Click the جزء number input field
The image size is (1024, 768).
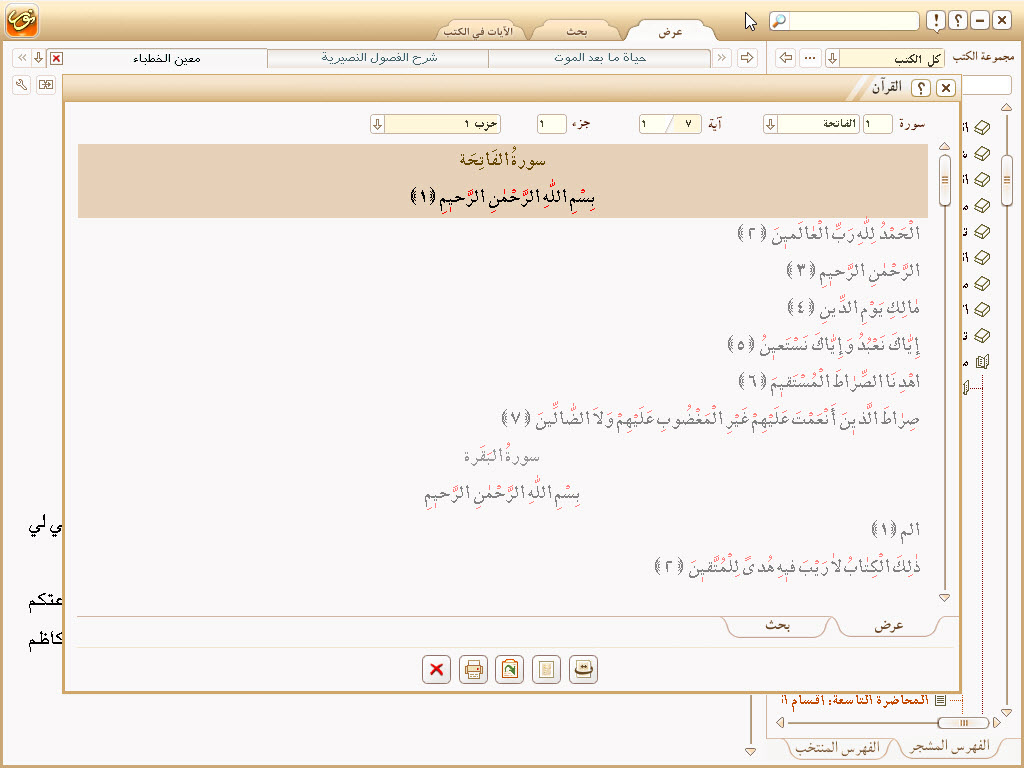[552, 124]
